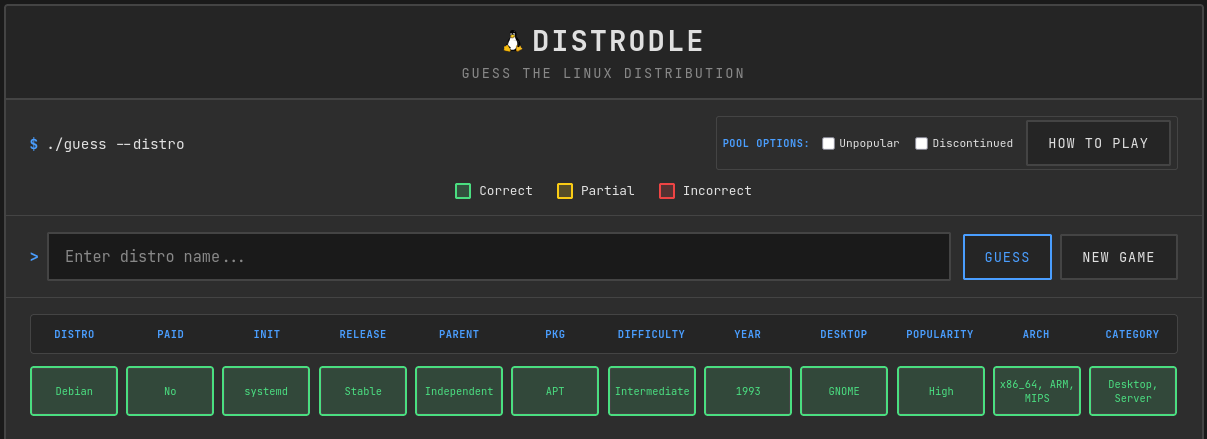This screenshot has height=439, width=1207.
Task: Select the Debian distro result cell
Action: 74,391
